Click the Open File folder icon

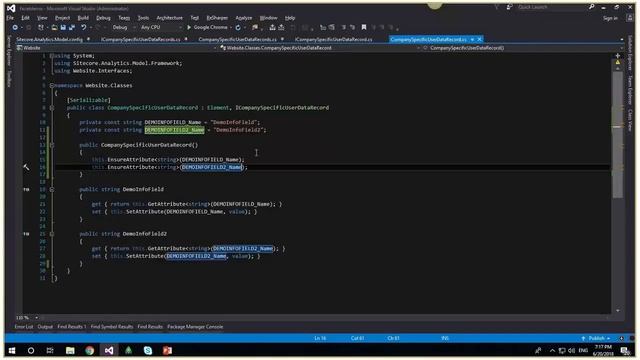coord(54,27)
